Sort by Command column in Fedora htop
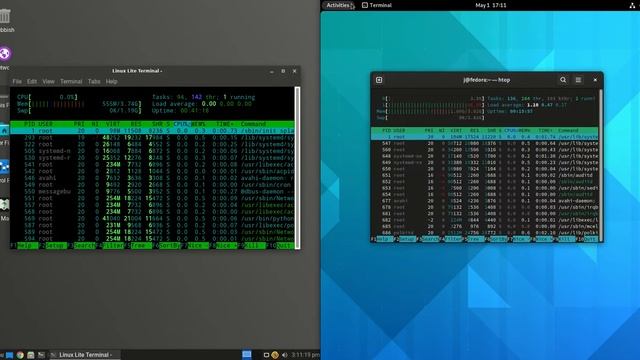Screen dimensions: 640x360 pos(568,131)
